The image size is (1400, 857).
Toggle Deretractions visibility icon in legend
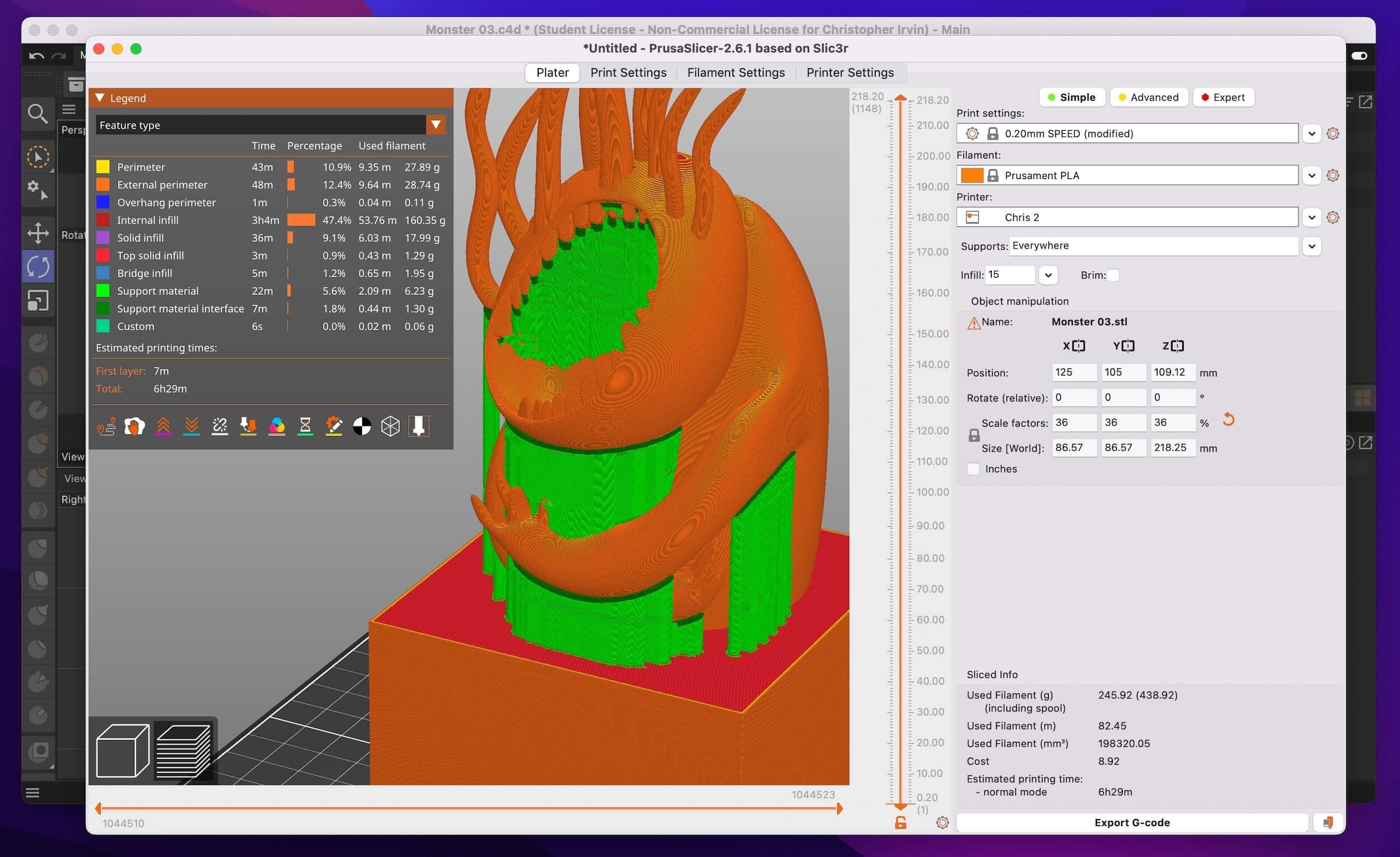pos(192,426)
